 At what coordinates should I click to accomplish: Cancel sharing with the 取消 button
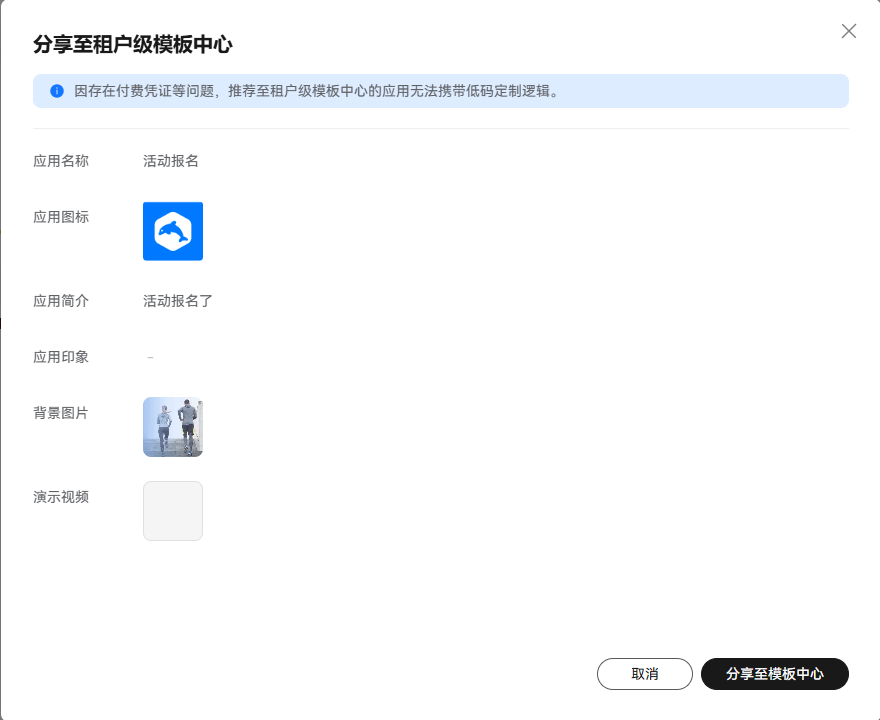[x=645, y=673]
